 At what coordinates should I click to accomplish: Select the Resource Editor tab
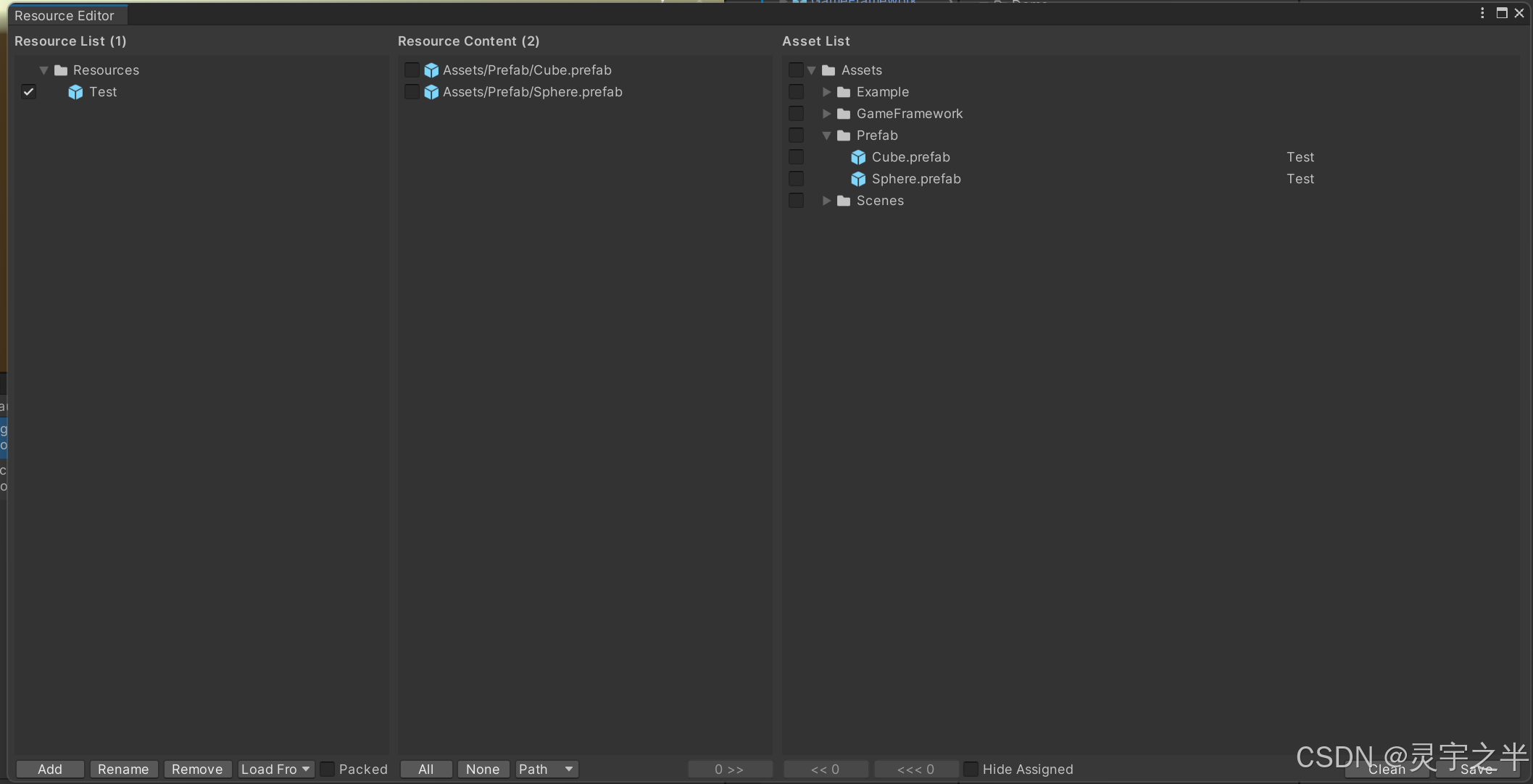pyautogui.click(x=65, y=15)
